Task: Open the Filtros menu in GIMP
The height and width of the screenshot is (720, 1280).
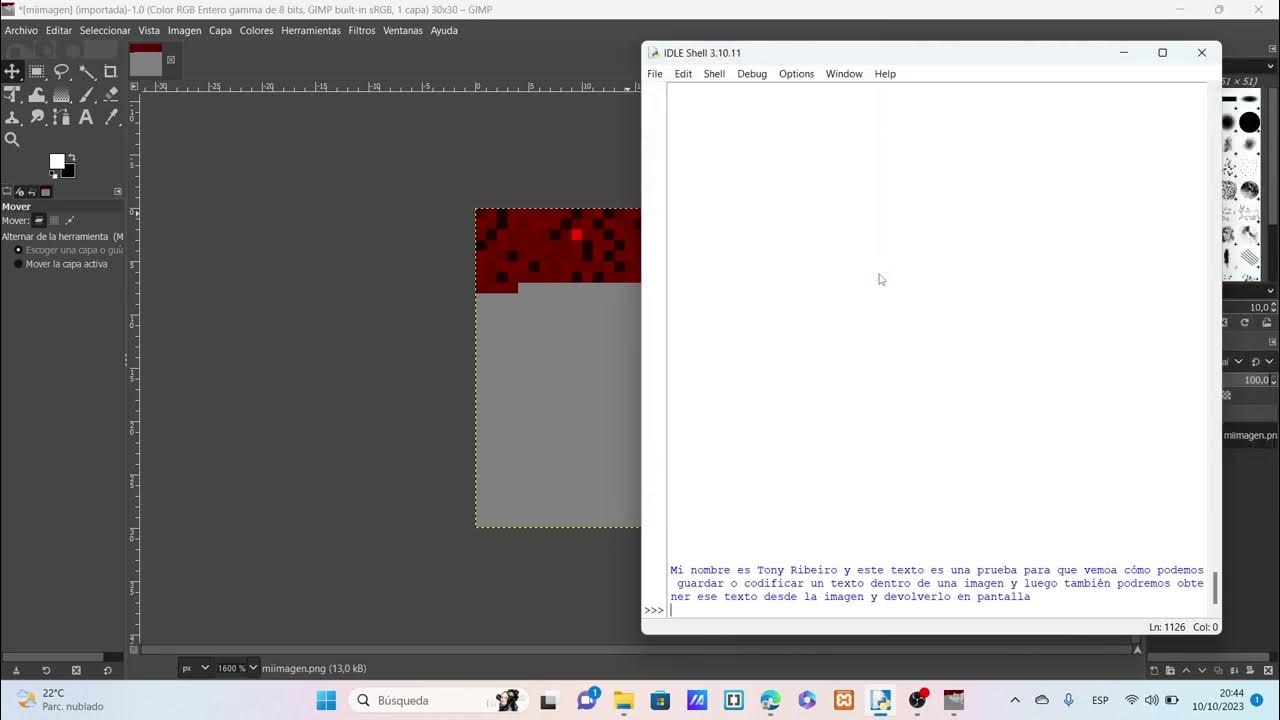Action: 362,30
